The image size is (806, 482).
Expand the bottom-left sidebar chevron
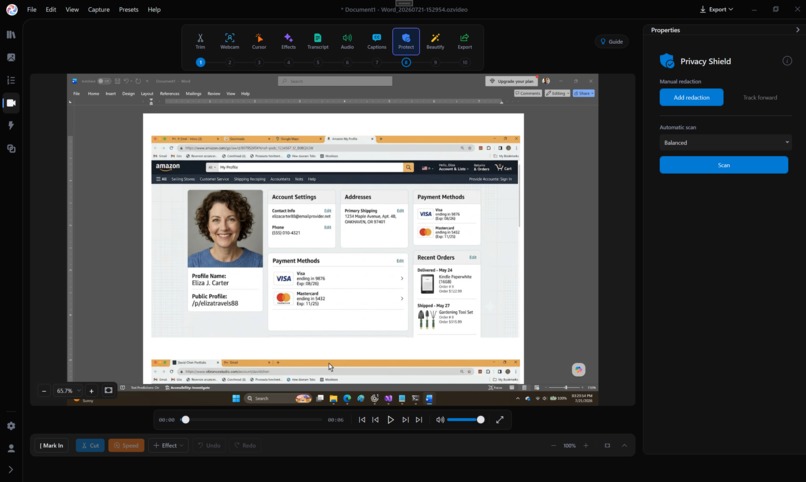coord(10,470)
